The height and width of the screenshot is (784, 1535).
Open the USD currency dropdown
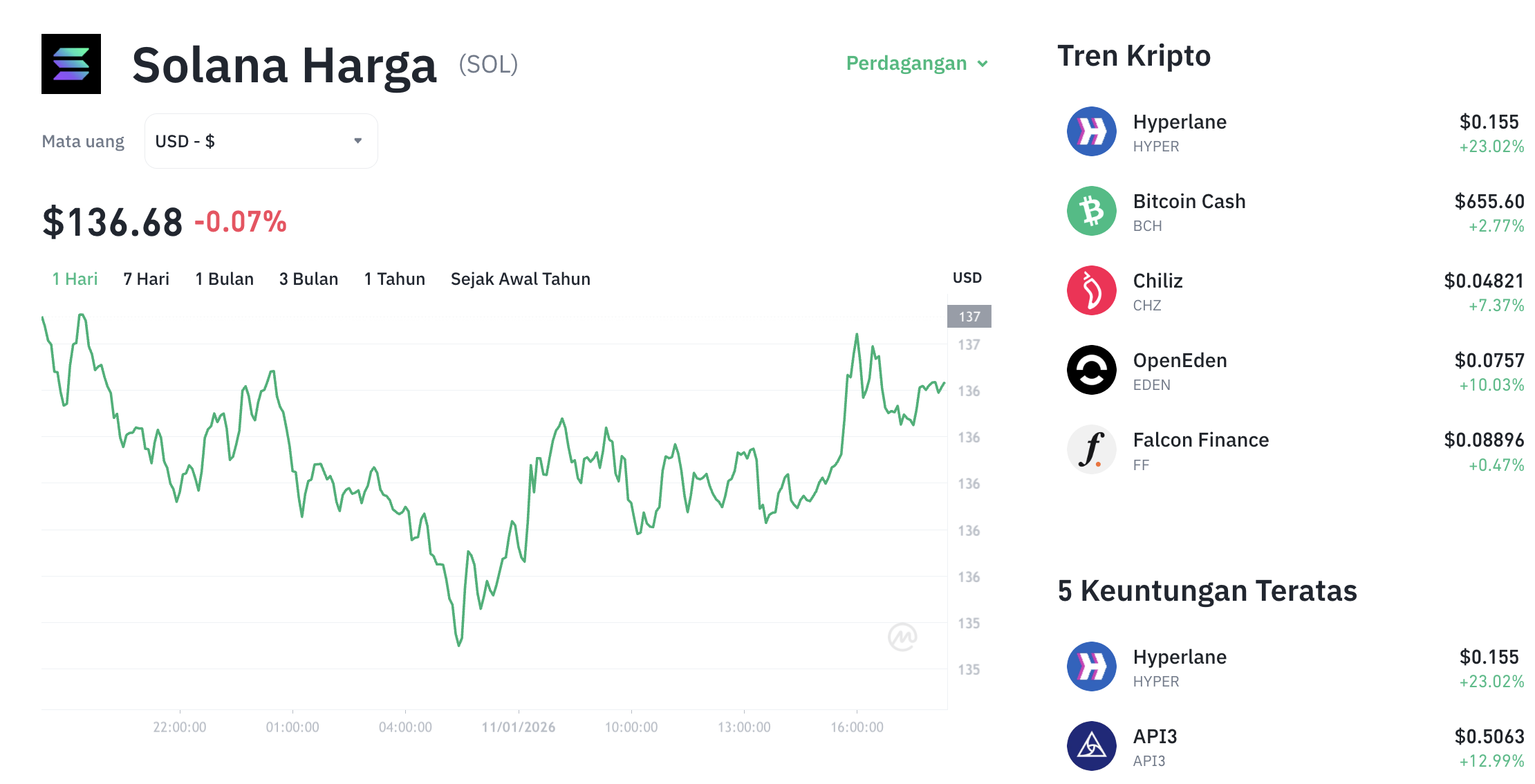[261, 140]
